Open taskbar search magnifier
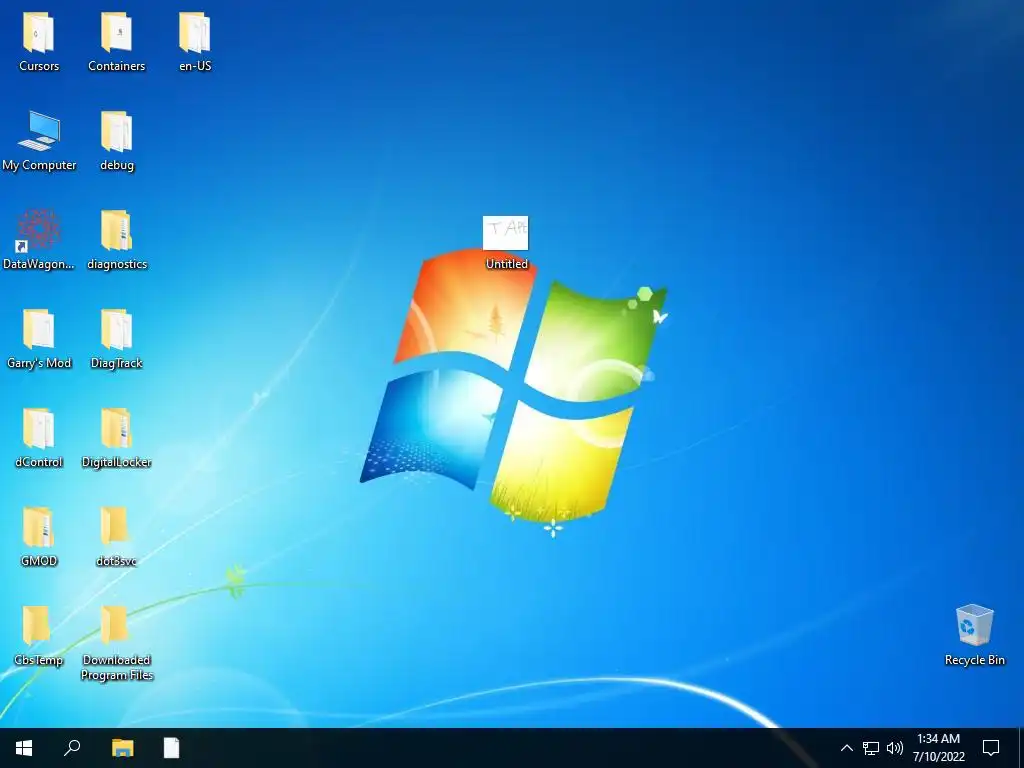This screenshot has width=1024, height=768. pos(72,748)
